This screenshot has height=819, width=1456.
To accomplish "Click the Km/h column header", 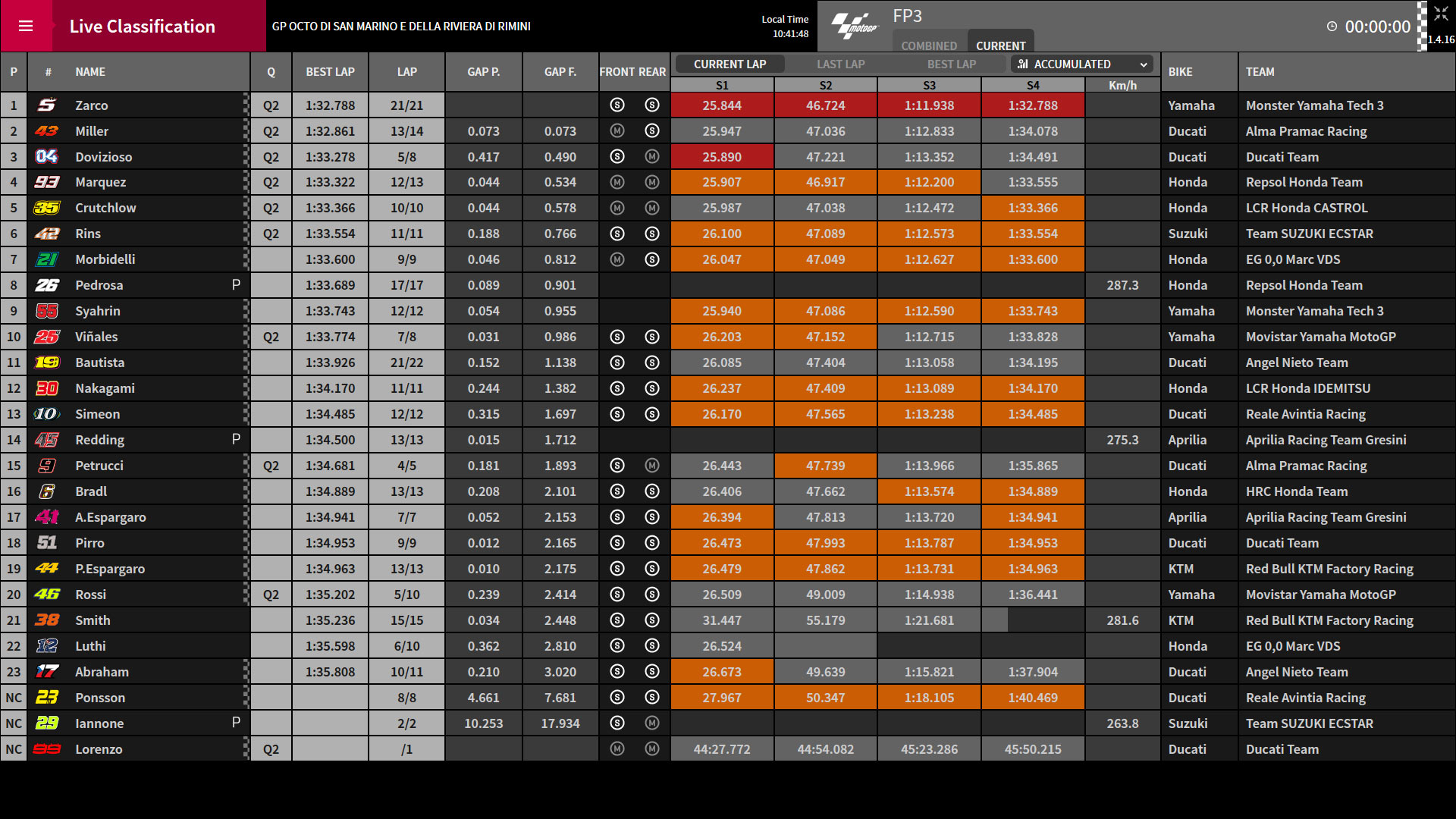I will [1122, 85].
